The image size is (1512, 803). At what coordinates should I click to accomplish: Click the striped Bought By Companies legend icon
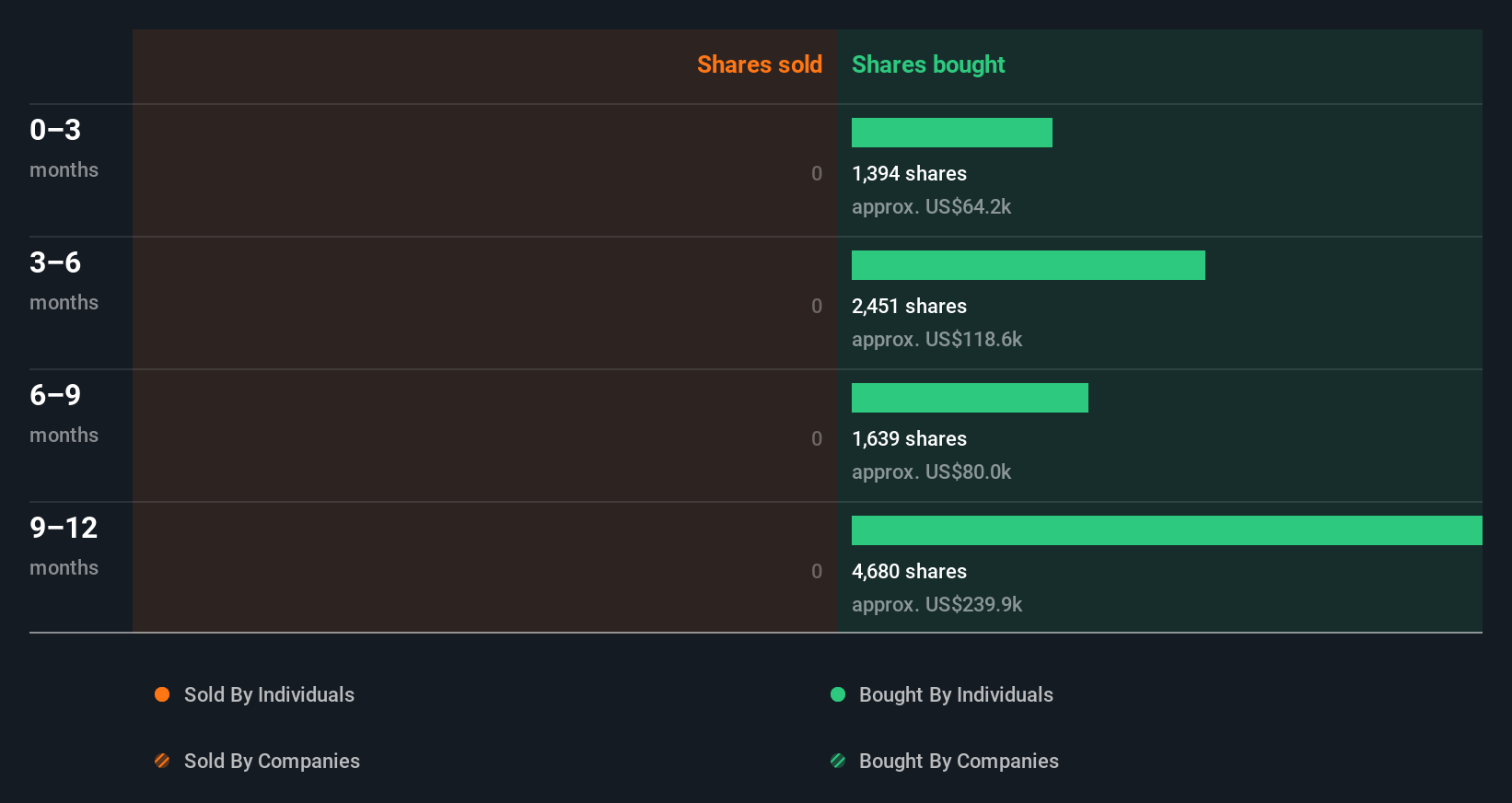coord(838,761)
